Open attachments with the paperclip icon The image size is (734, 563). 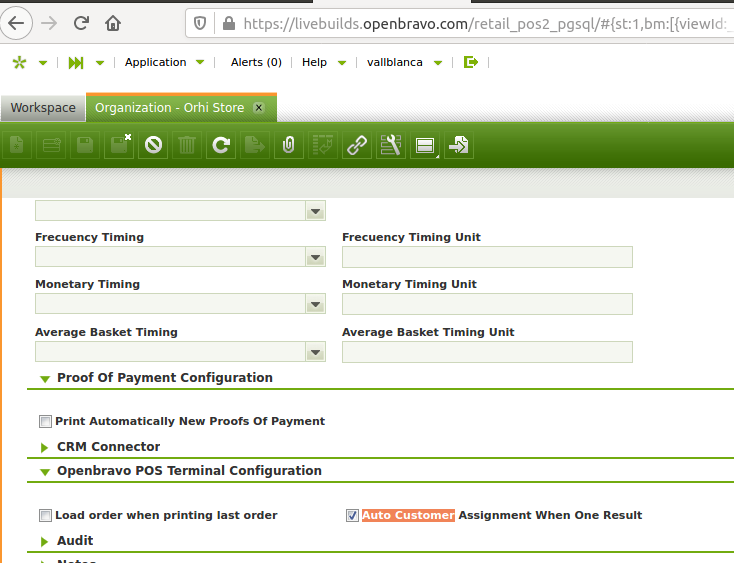[x=288, y=146]
